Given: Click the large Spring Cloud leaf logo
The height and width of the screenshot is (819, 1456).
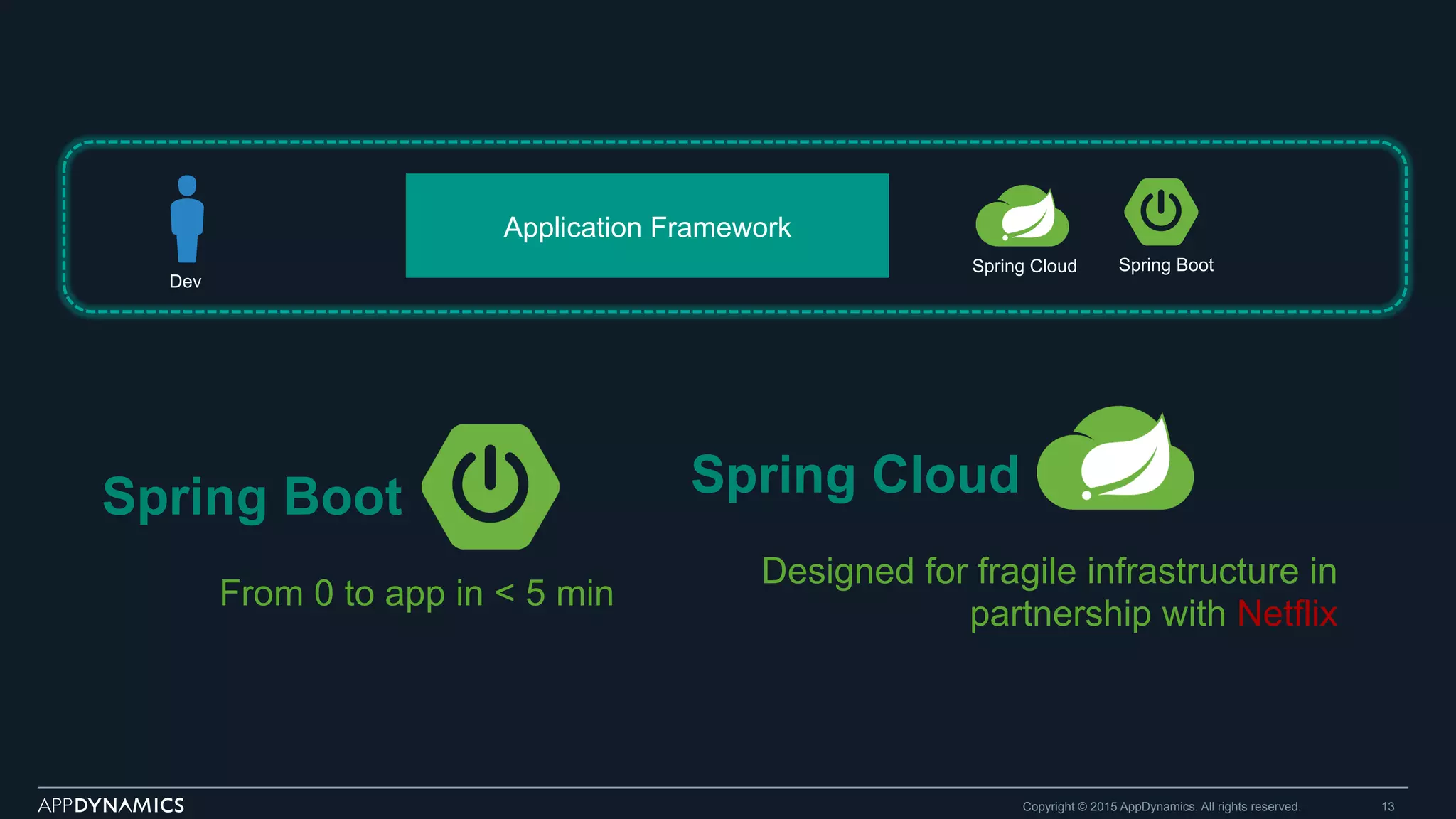Looking at the screenshot, I should 1115,458.
